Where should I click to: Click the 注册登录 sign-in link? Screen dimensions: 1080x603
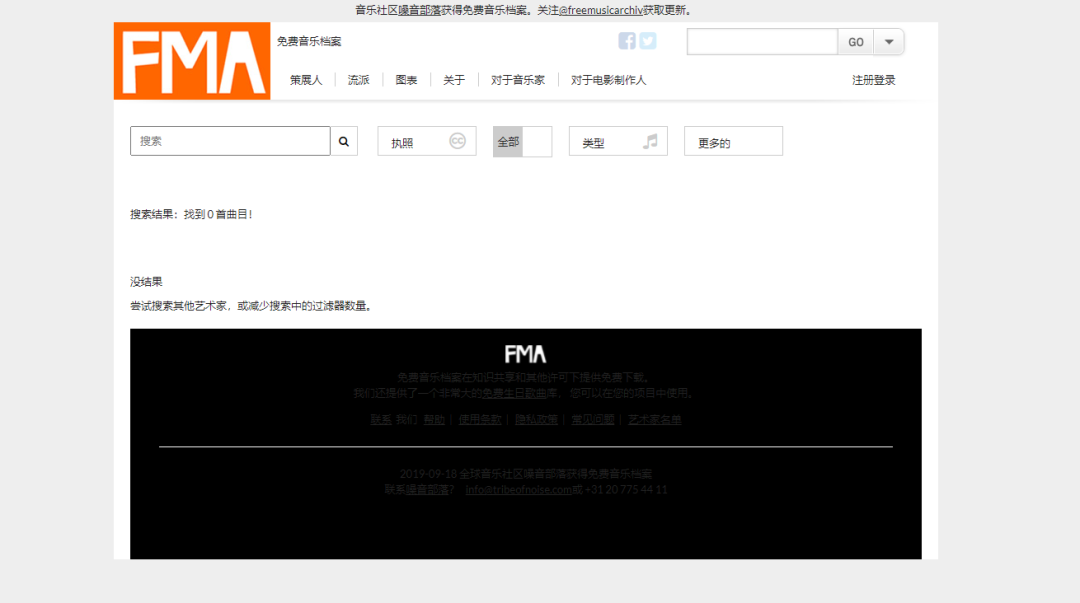click(873, 80)
